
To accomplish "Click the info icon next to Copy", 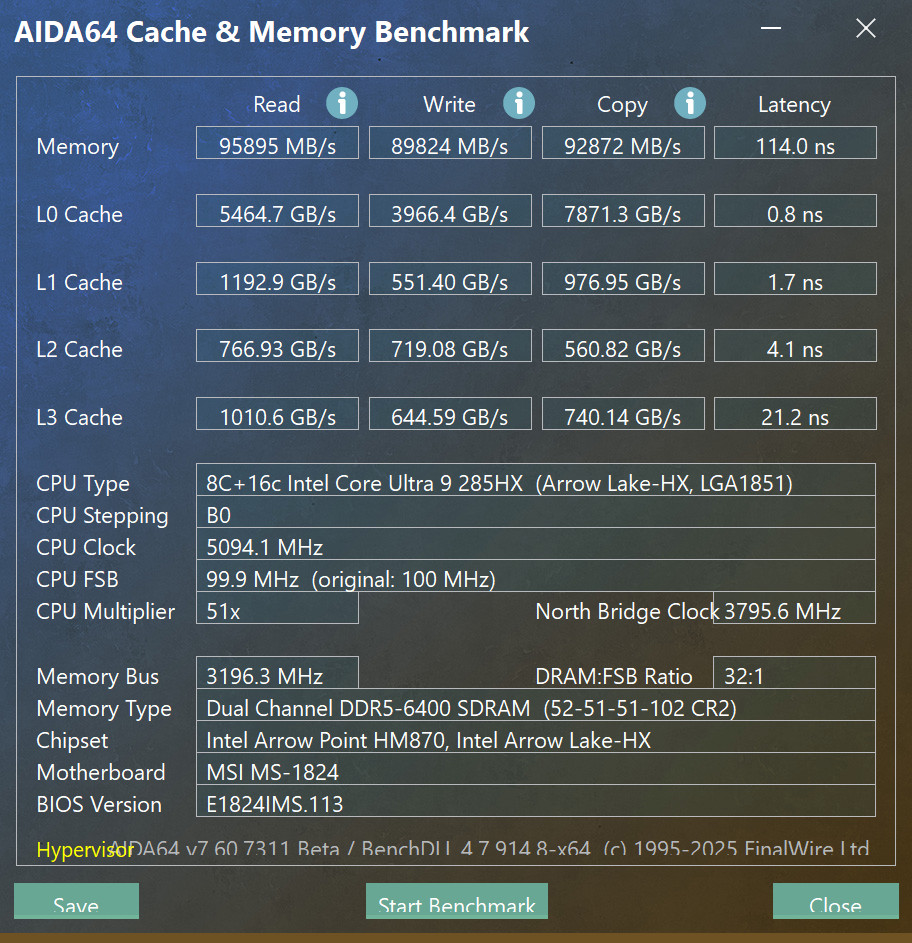I will point(689,103).
